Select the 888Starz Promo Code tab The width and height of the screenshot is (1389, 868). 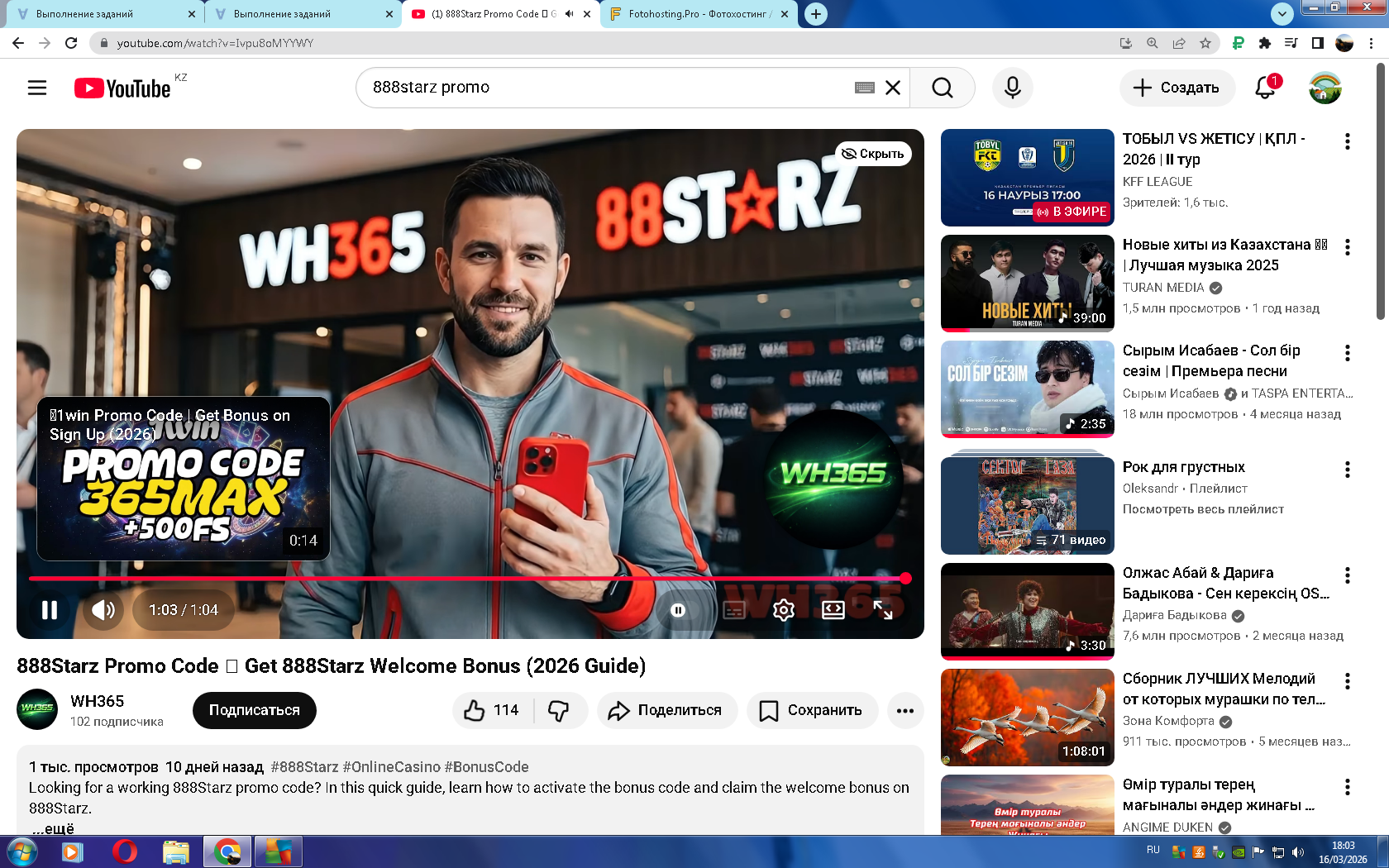pos(494,14)
